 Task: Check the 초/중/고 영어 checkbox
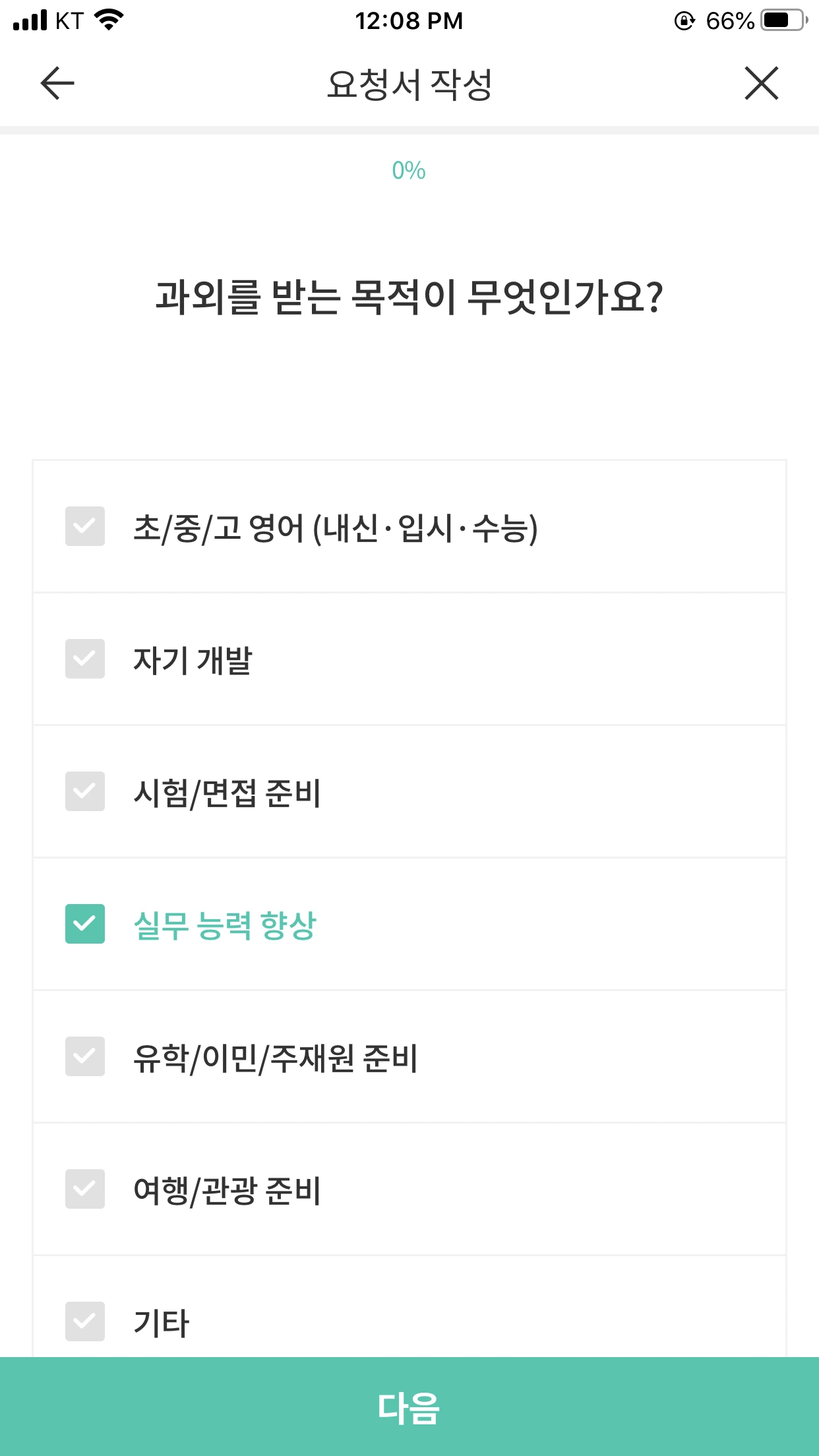(x=85, y=526)
